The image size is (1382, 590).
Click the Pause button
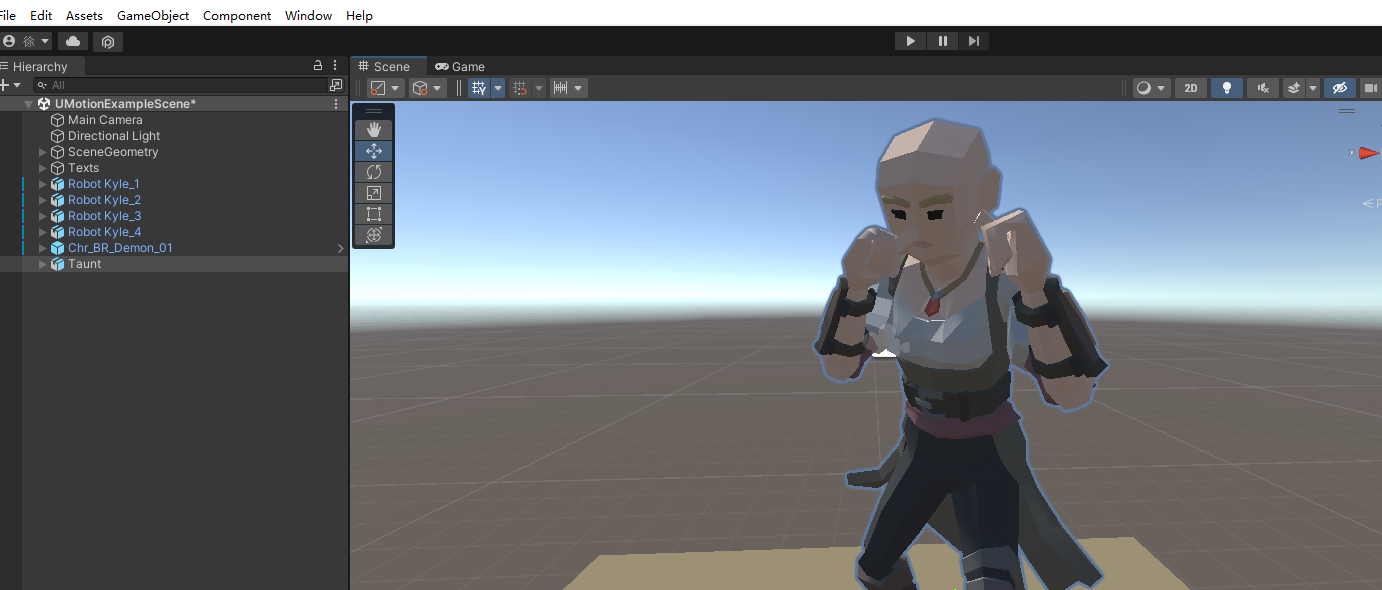click(942, 41)
